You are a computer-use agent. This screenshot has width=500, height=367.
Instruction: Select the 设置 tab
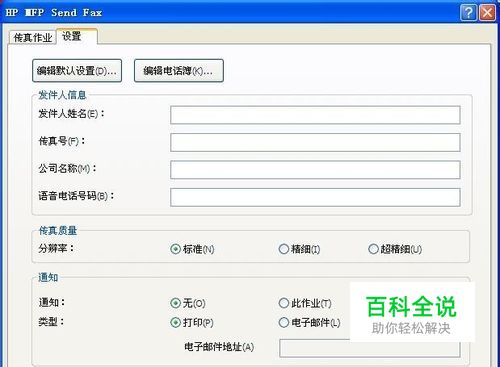tap(76, 36)
